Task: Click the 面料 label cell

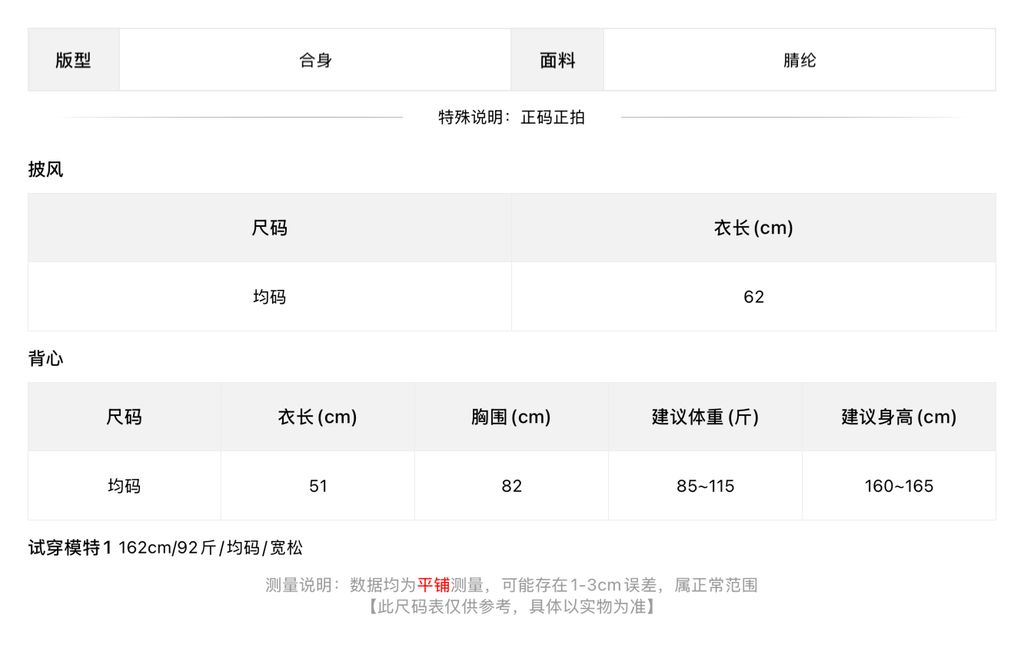Action: [x=557, y=60]
